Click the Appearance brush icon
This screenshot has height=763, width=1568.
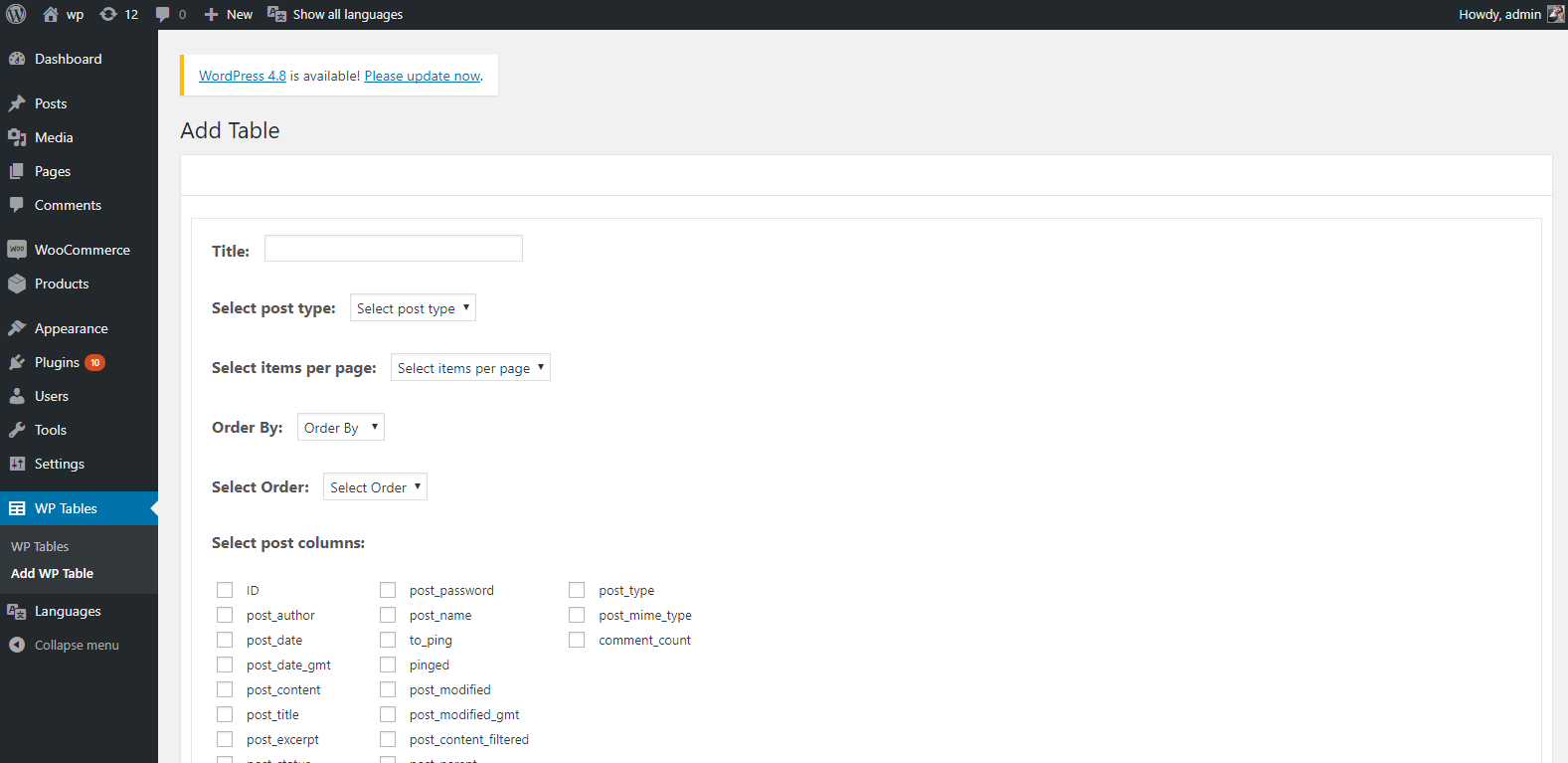click(17, 328)
